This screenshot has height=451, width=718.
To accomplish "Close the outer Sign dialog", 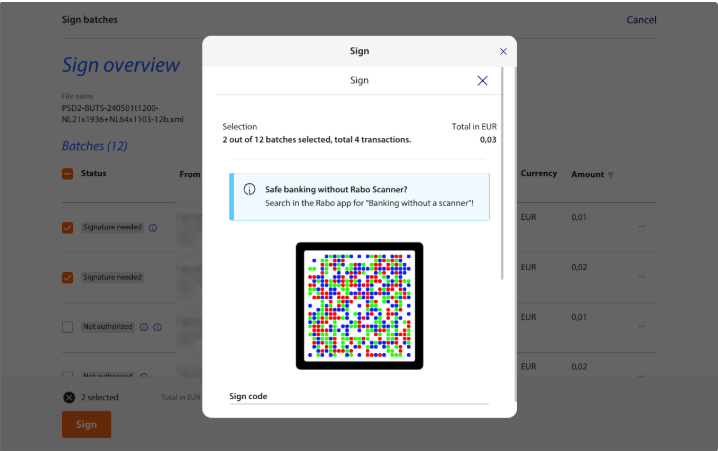I will [x=503, y=52].
